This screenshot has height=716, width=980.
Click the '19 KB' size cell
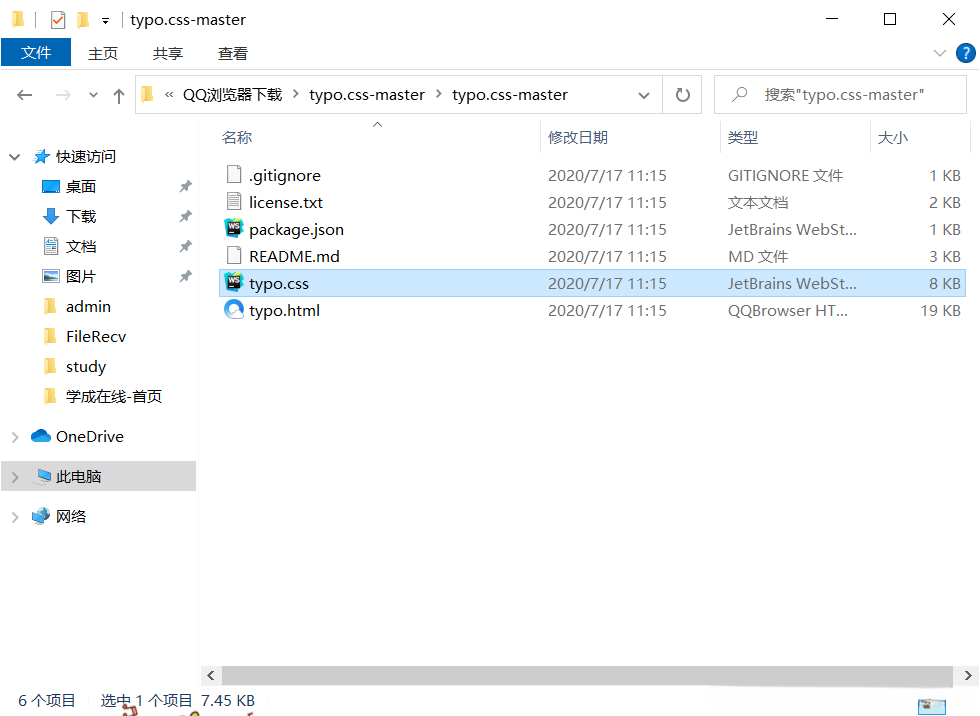coord(940,310)
